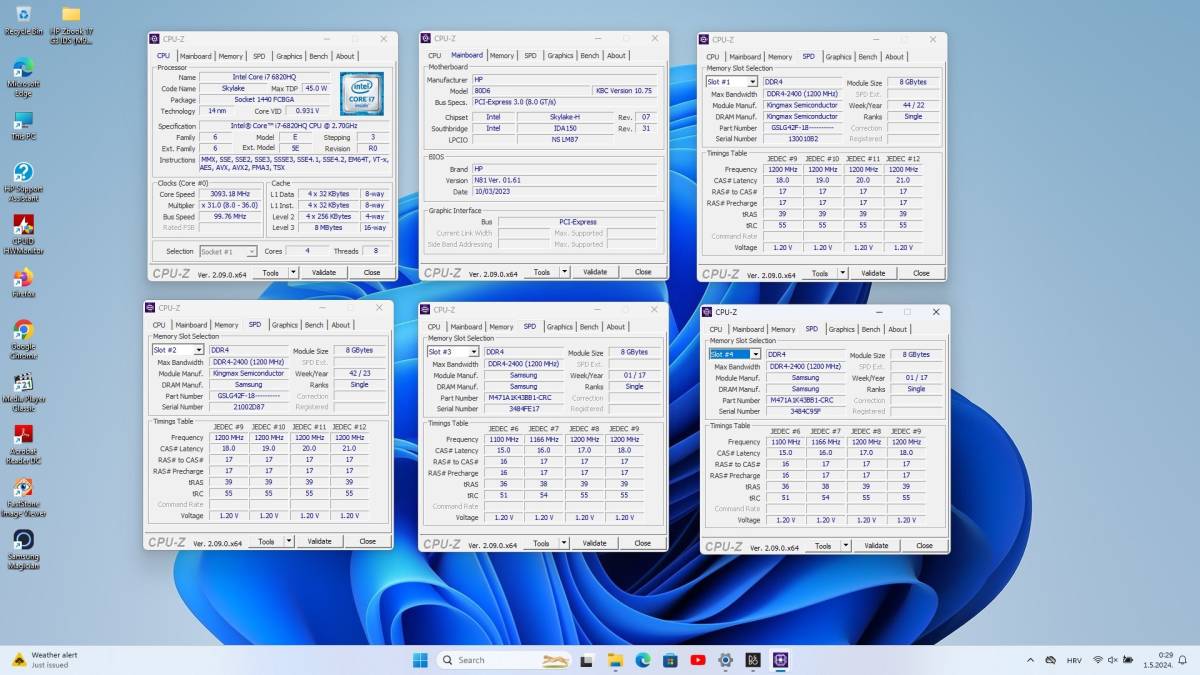Open the Recycle Bin desktop icon
This screenshot has height=675, width=1200.
(23, 19)
